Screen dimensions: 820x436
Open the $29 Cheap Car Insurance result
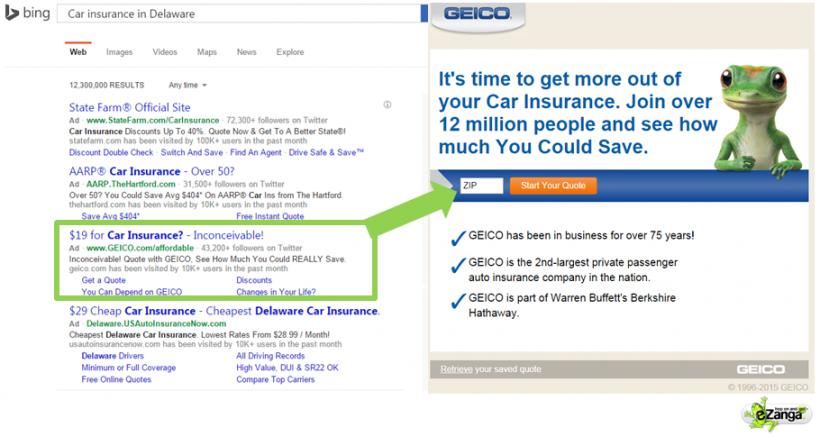(224, 311)
